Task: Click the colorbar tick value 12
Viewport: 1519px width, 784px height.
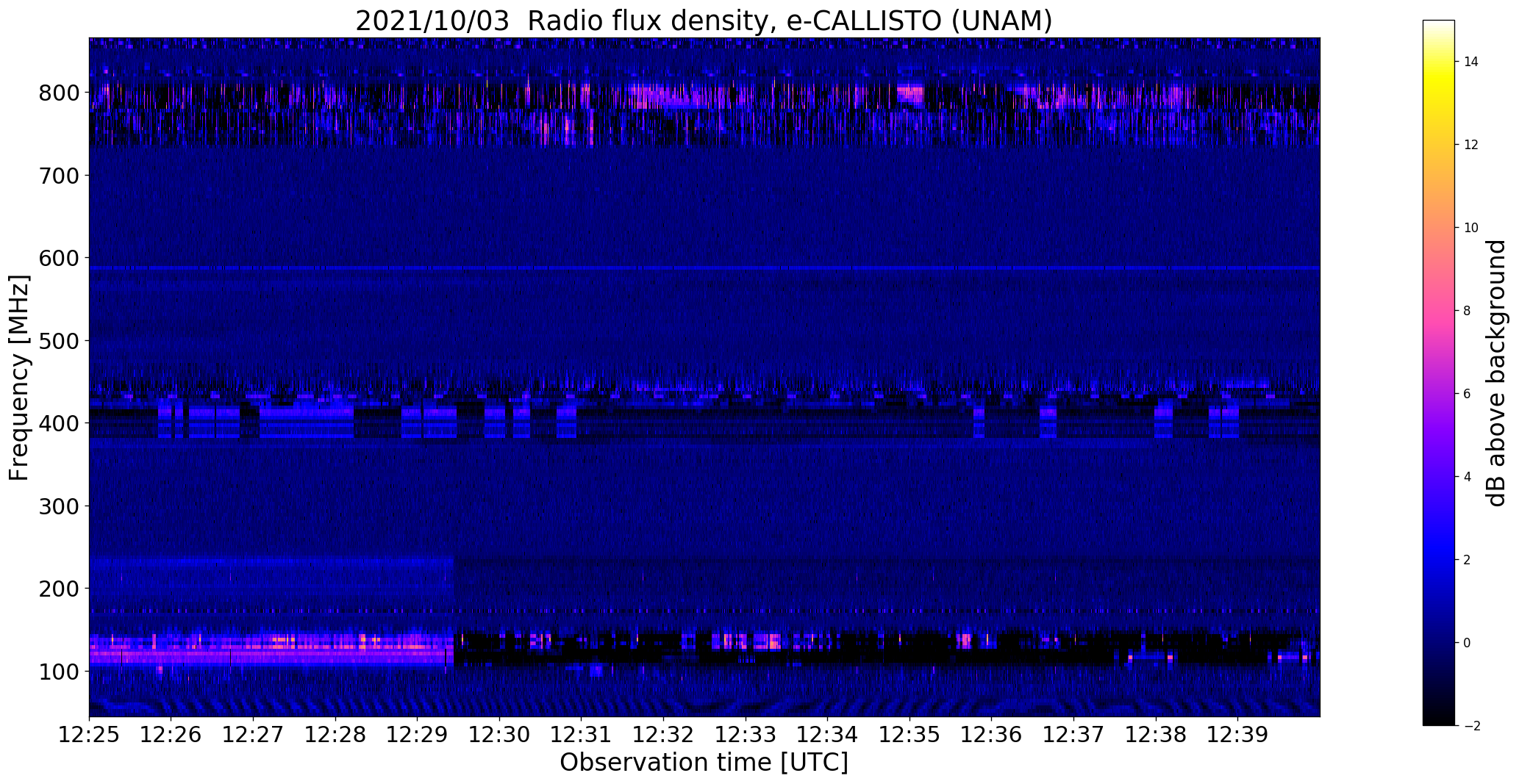Action: [1471, 145]
